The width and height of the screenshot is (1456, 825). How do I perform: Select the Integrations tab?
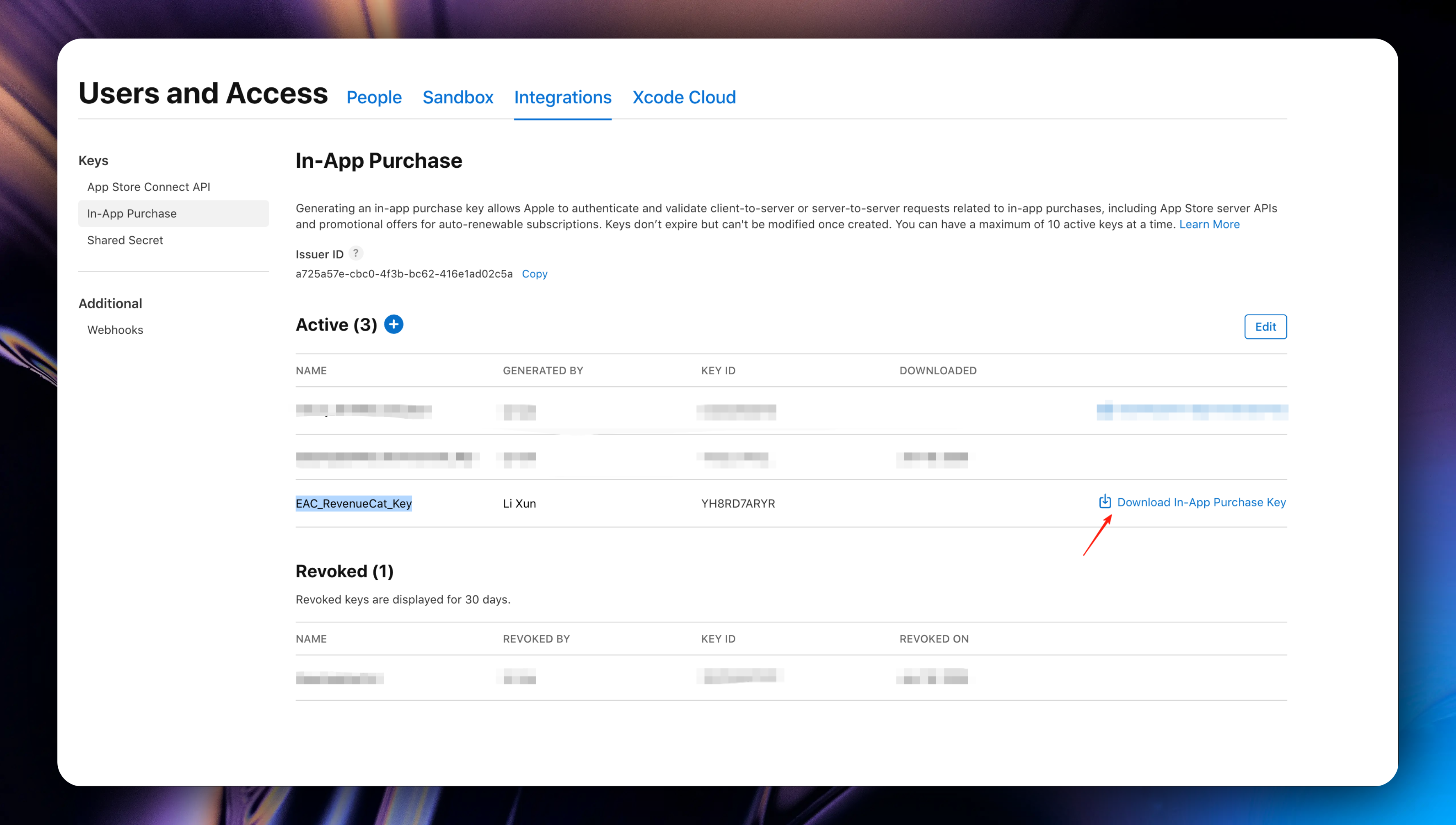point(562,98)
